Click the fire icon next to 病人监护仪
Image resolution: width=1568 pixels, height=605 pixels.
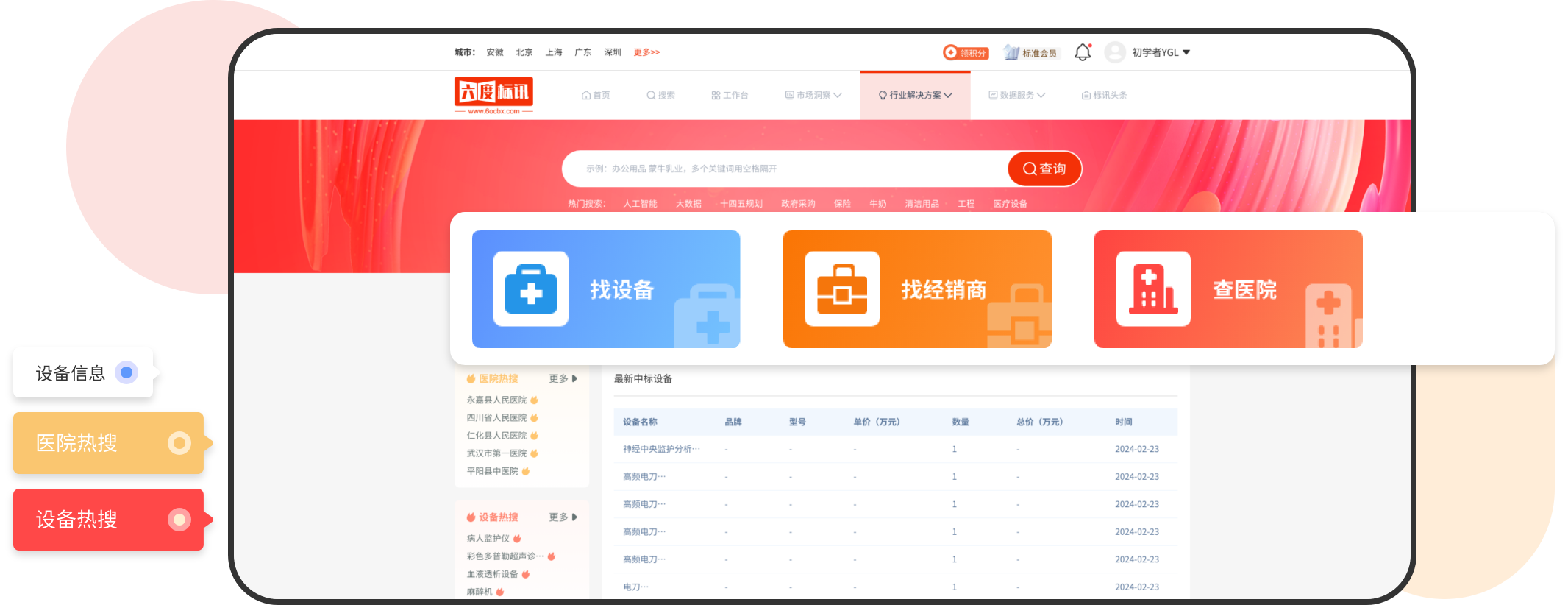click(x=518, y=539)
